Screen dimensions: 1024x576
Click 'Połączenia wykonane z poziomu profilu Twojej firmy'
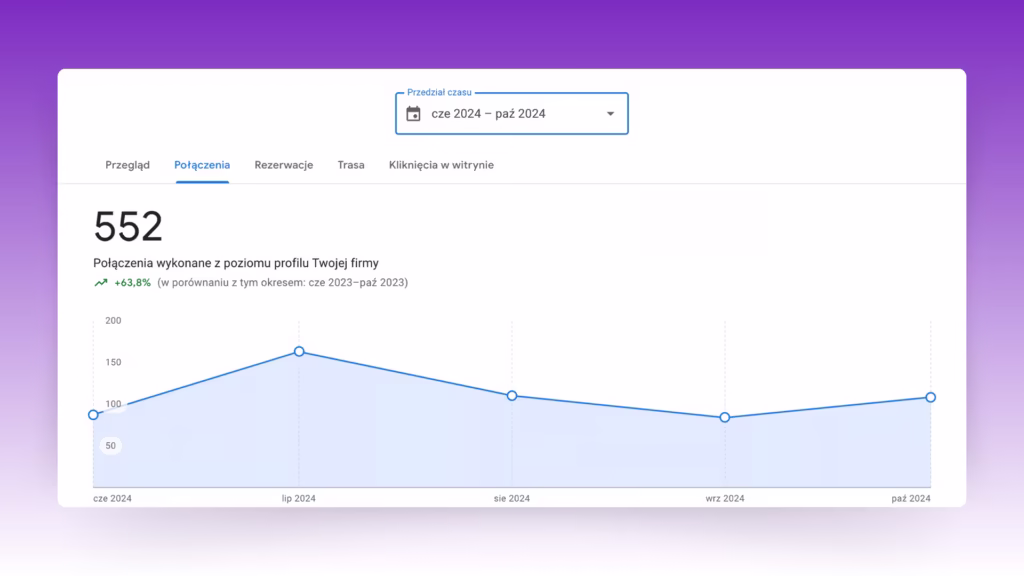[x=236, y=263]
